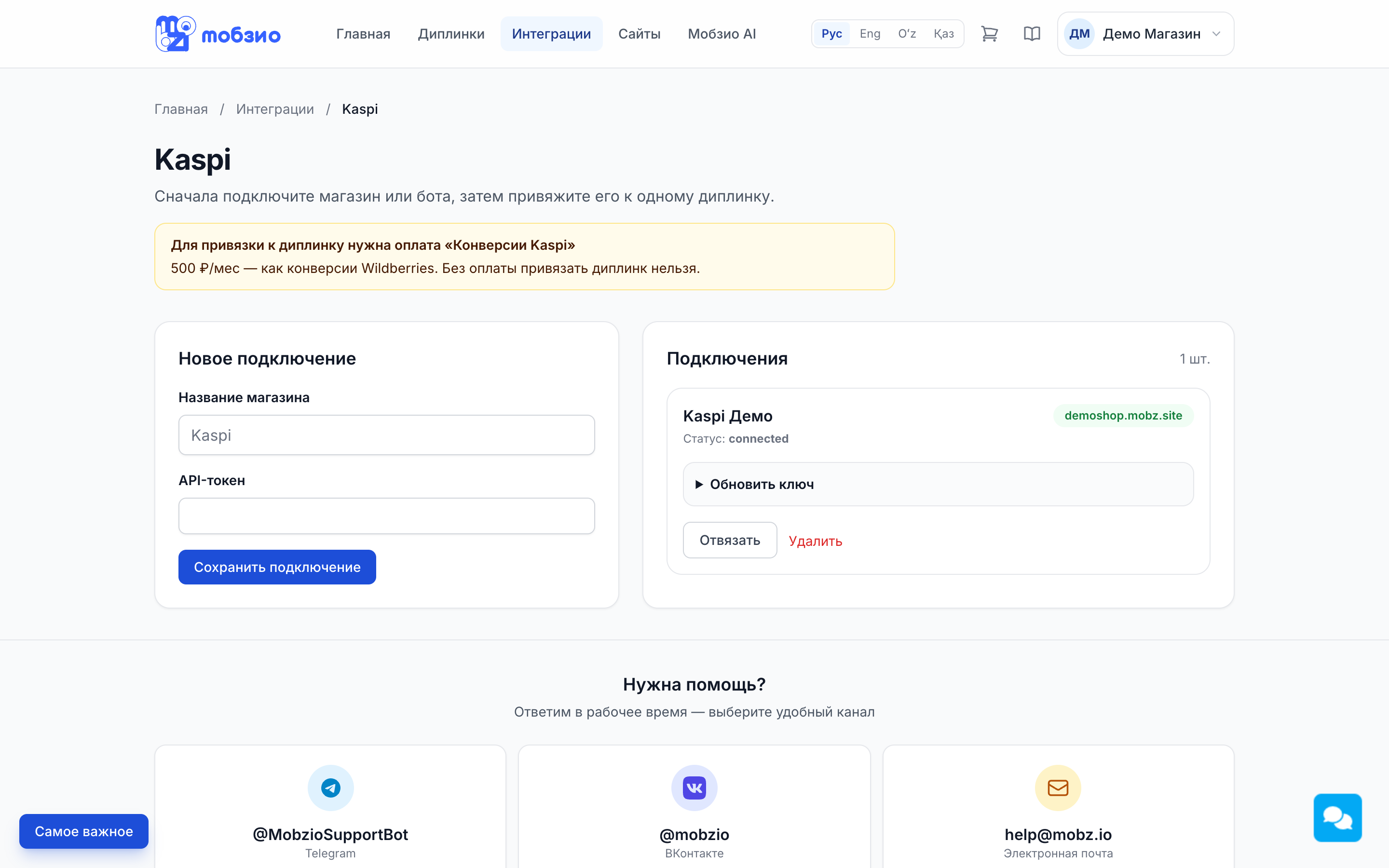The height and width of the screenshot is (868, 1389).
Task: Open help@mobz.io email contact
Action: pos(1058,834)
